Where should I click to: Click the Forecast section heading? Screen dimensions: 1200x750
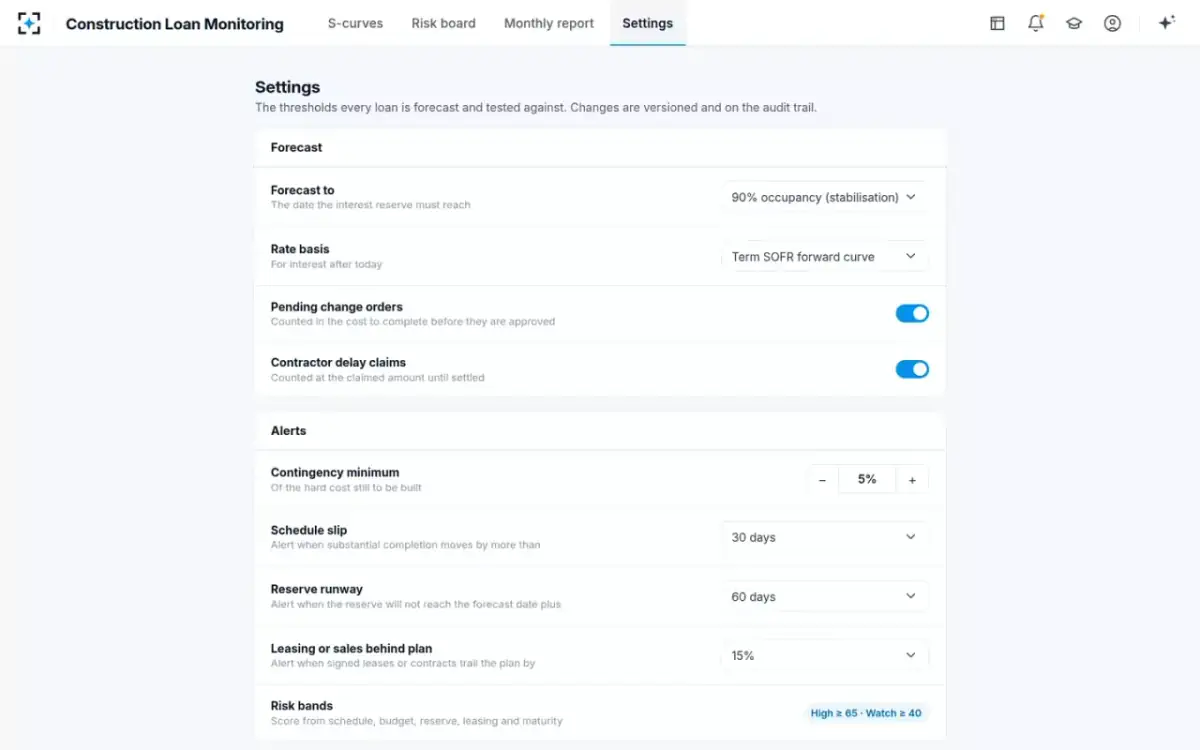(x=296, y=147)
